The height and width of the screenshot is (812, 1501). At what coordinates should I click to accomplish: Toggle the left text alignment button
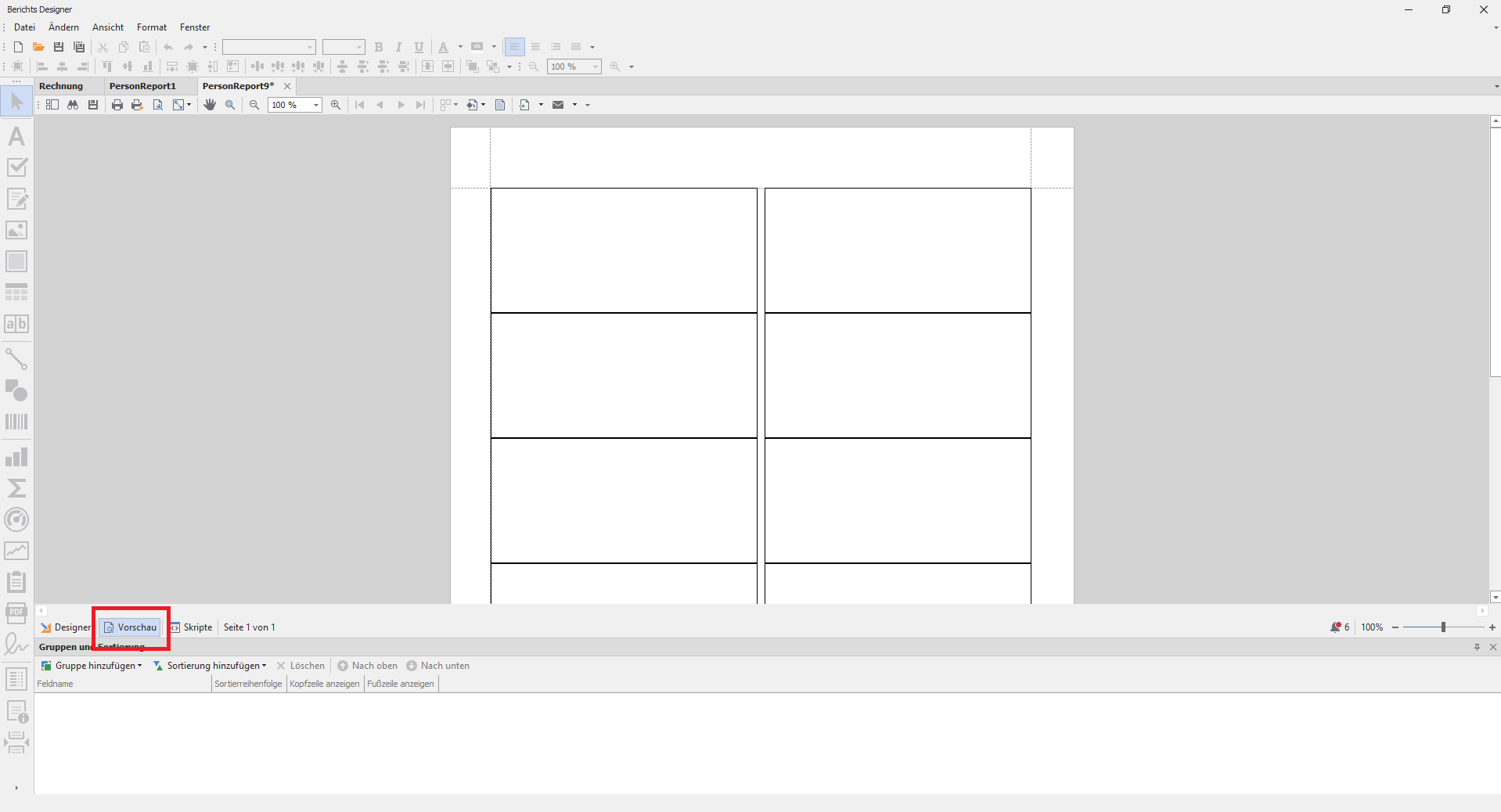click(x=514, y=47)
